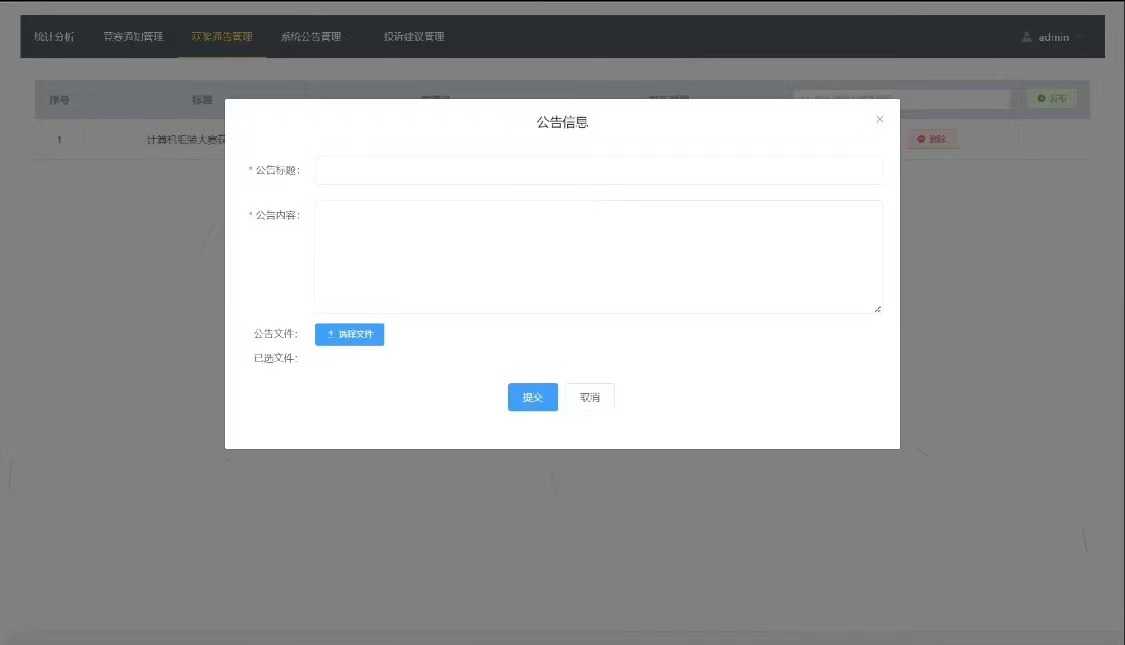The height and width of the screenshot is (645, 1125).
Task: Expand the admin user dropdown
Action: point(1053,37)
